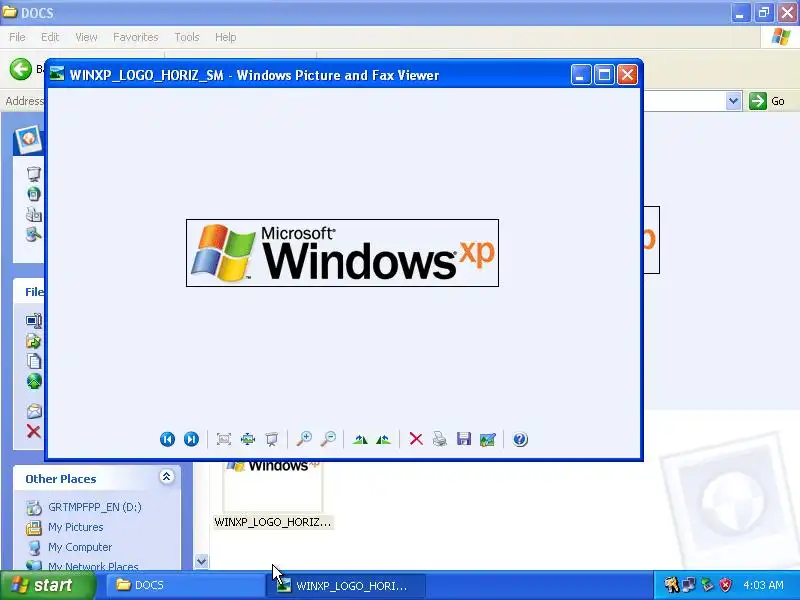Click the floppy disk Copy To icon

click(464, 439)
